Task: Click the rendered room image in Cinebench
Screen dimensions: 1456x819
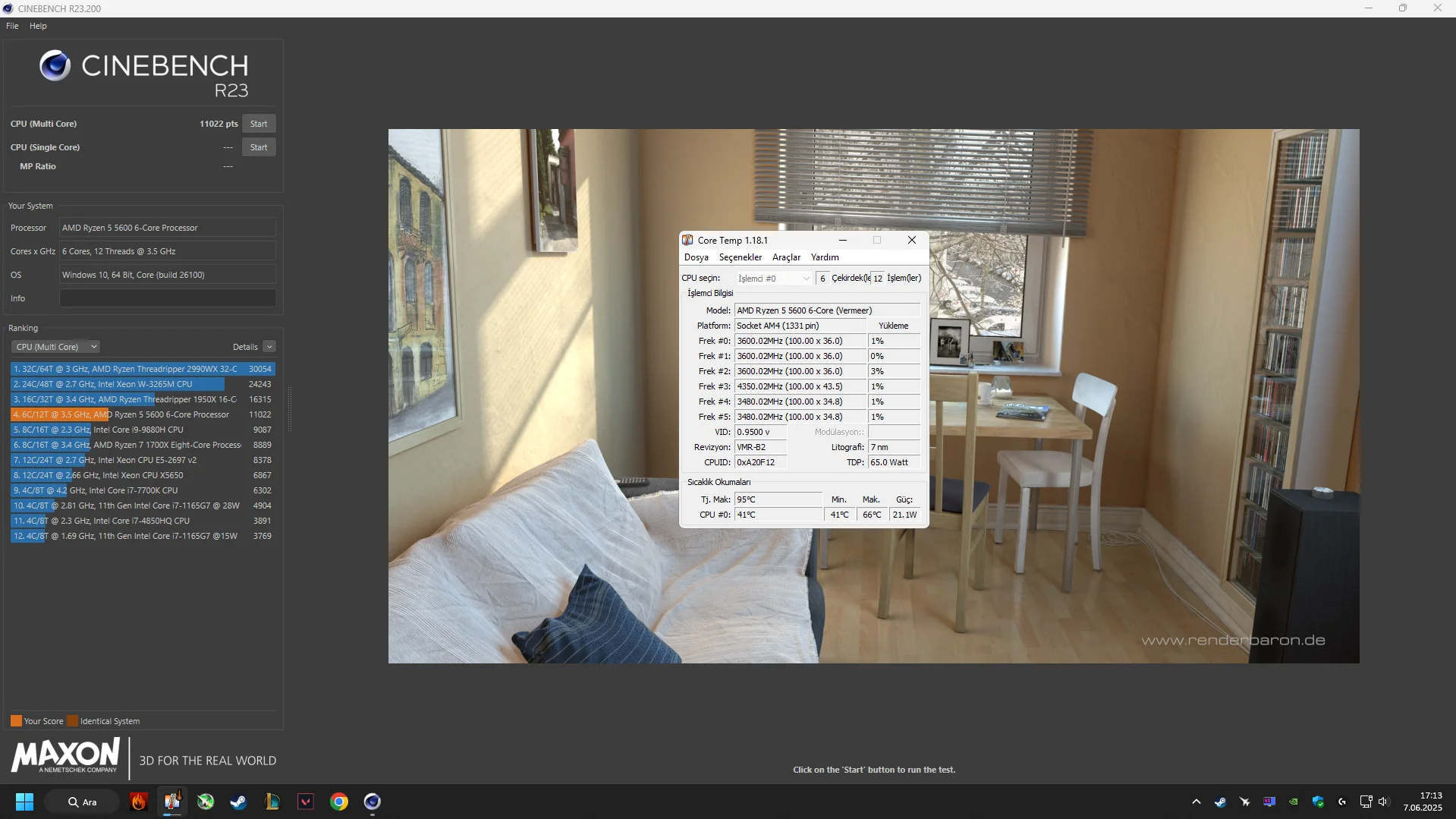Action: pyautogui.click(x=873, y=395)
